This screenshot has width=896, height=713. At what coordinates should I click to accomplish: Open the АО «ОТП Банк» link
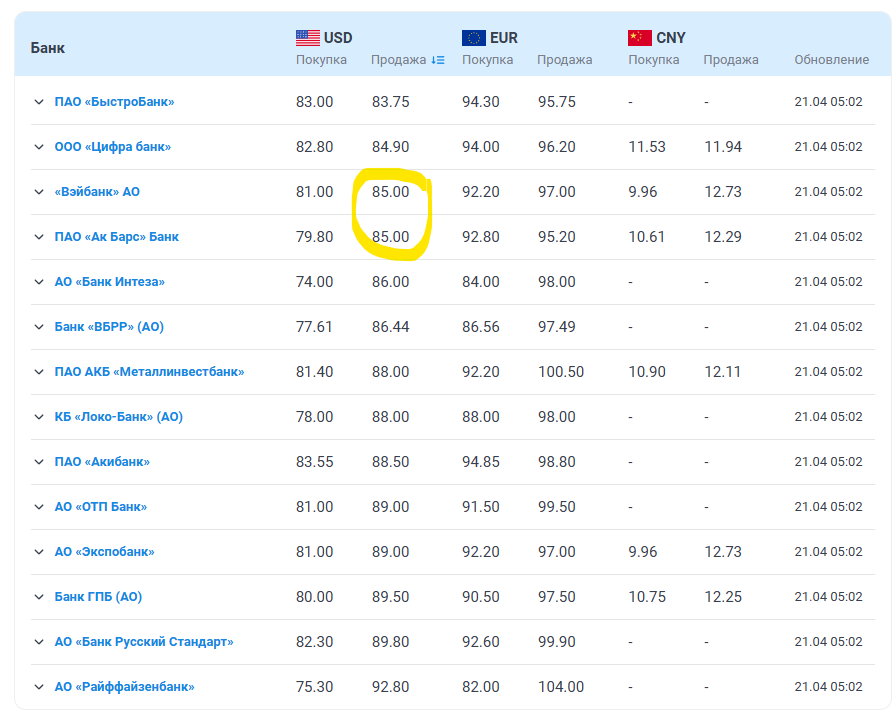point(101,507)
